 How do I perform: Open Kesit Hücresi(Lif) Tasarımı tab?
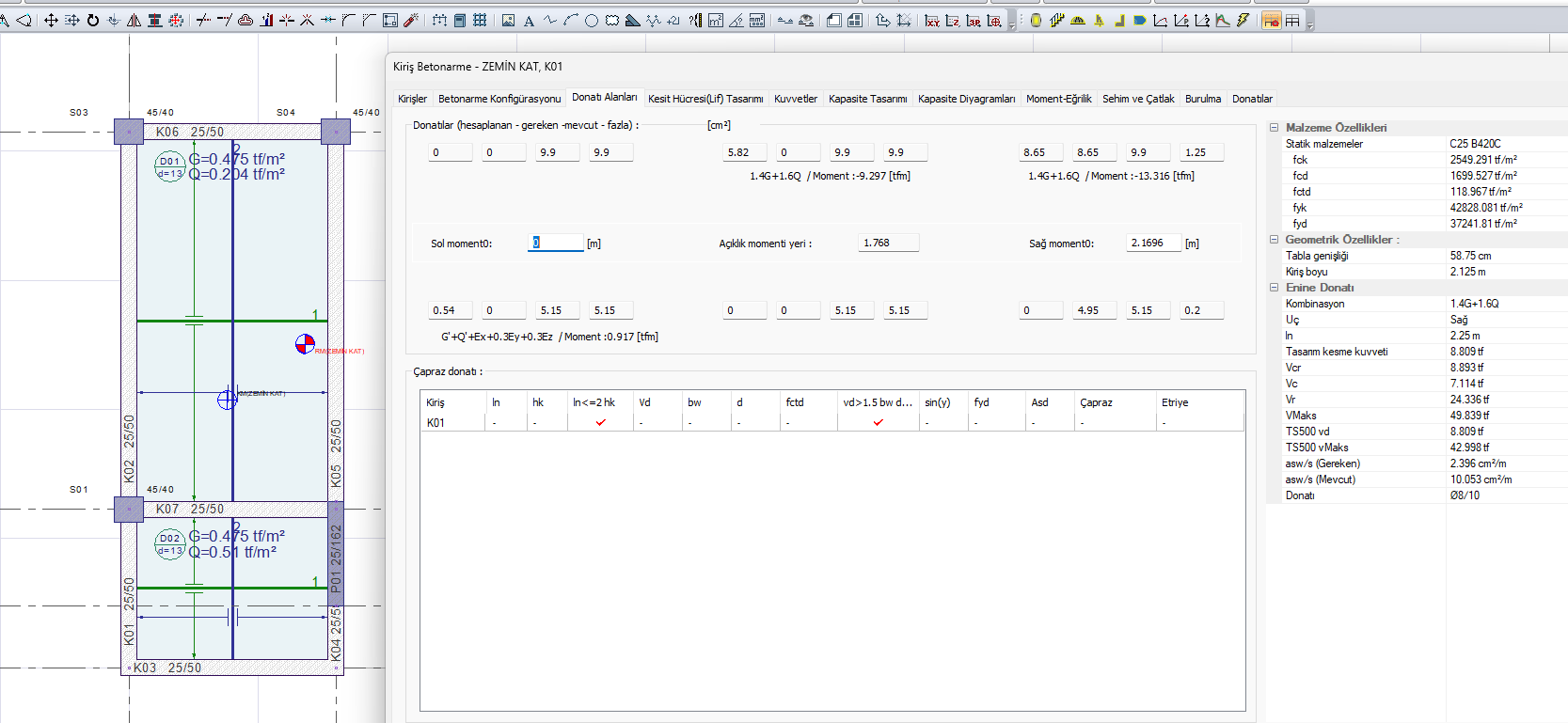click(x=705, y=99)
